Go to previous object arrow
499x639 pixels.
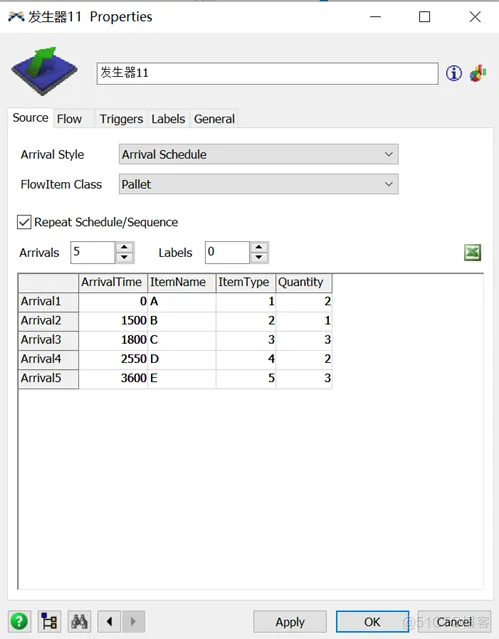(x=109, y=621)
